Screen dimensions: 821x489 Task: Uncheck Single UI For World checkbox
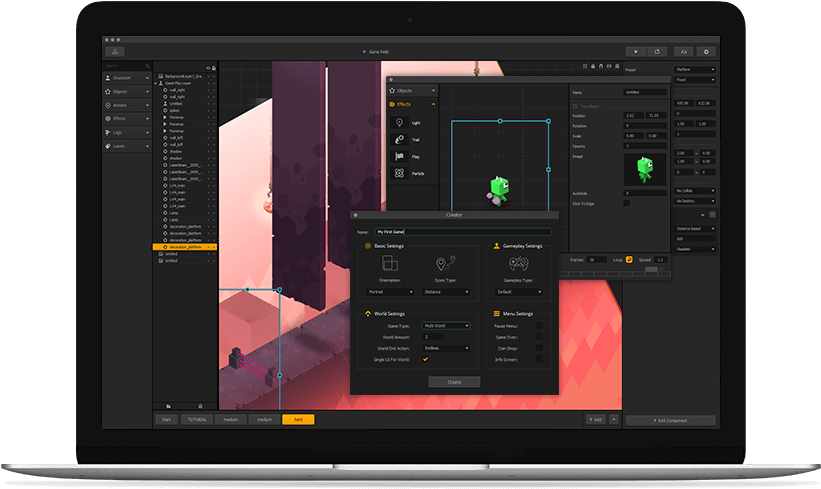[425, 358]
